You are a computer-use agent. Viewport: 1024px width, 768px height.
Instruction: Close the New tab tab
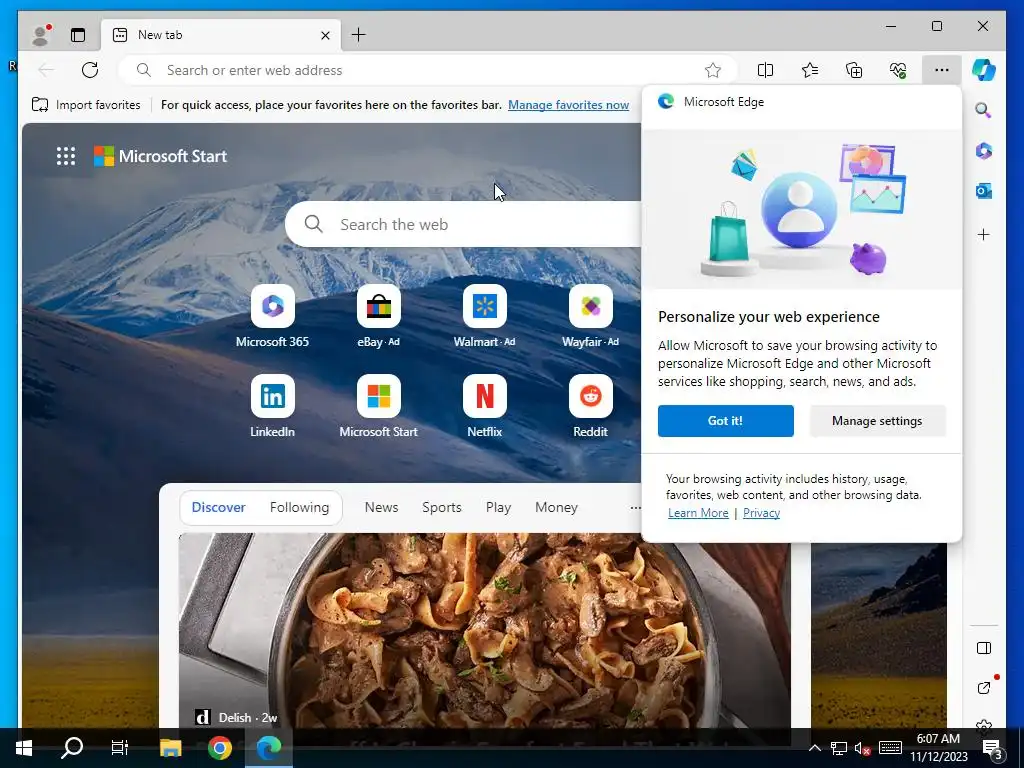tap(325, 35)
